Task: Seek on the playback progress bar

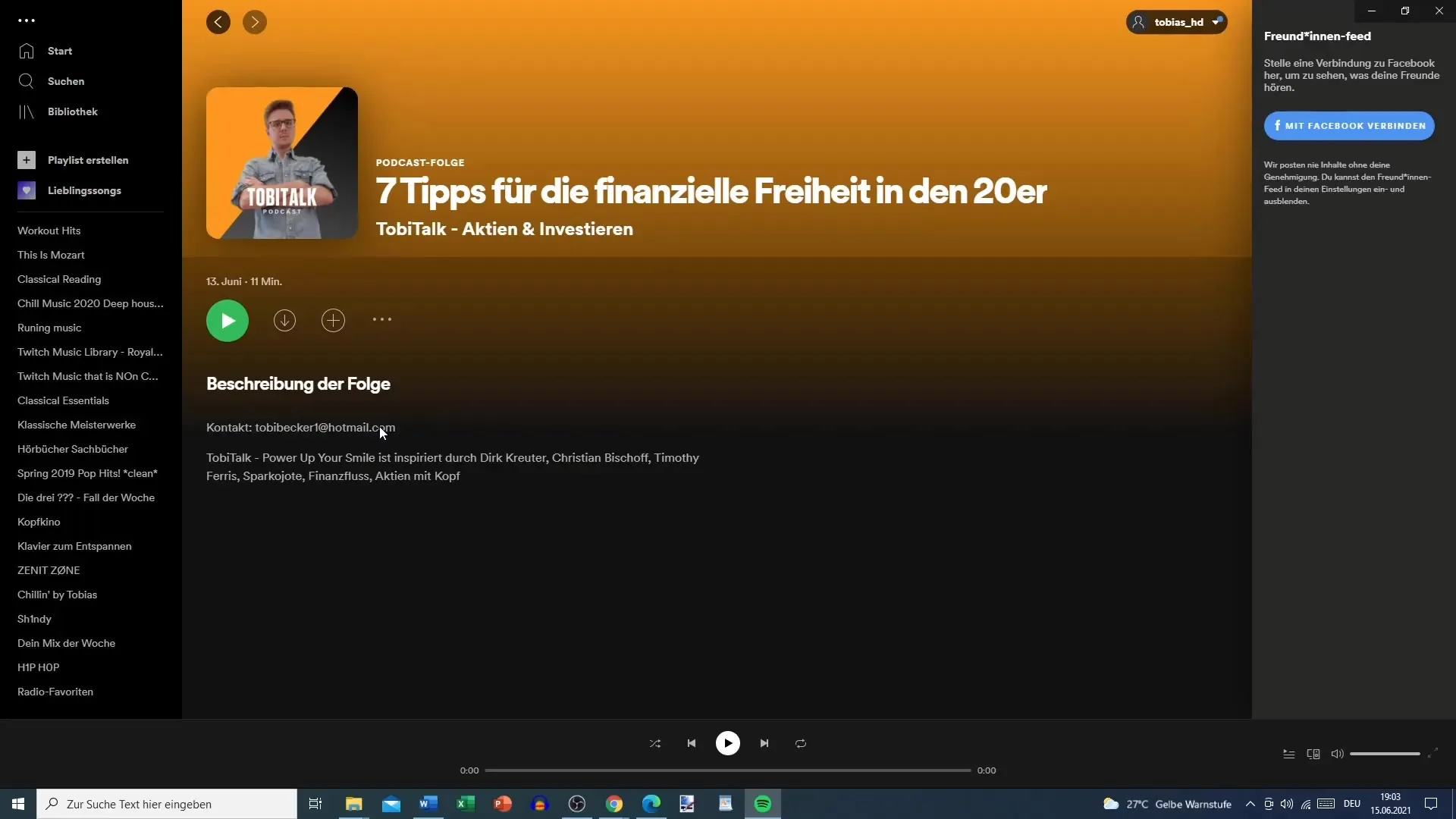Action: click(x=728, y=770)
